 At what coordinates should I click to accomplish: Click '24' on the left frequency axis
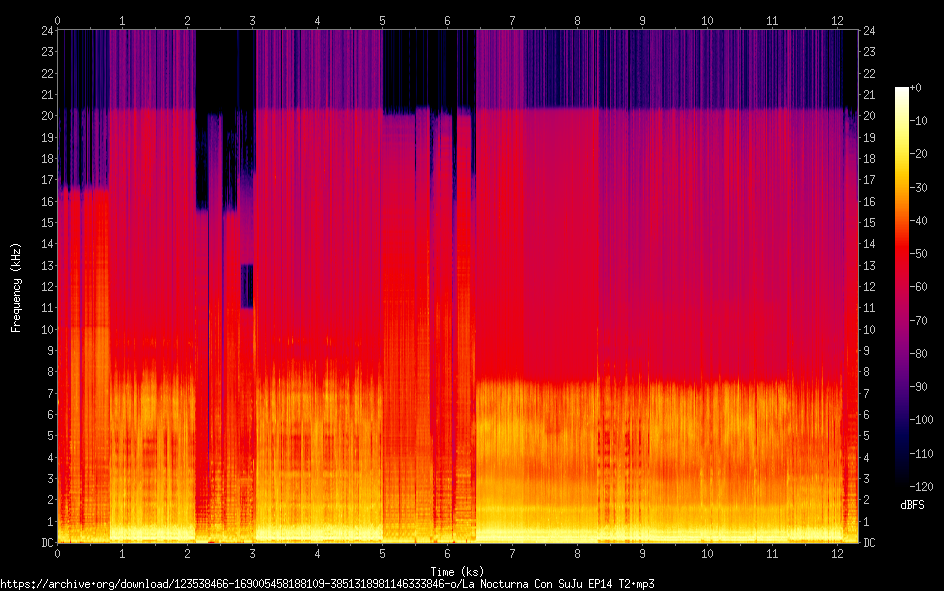pos(47,31)
